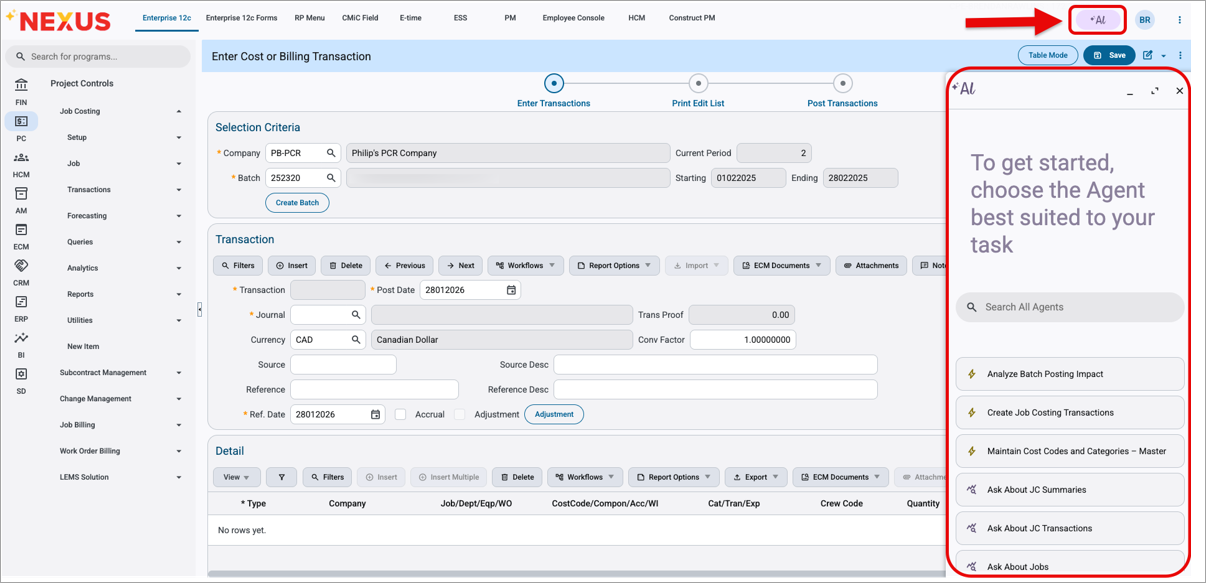This screenshot has width=1206, height=583.
Task: Click the Journal field lookup magnifier
Action: coord(355,315)
